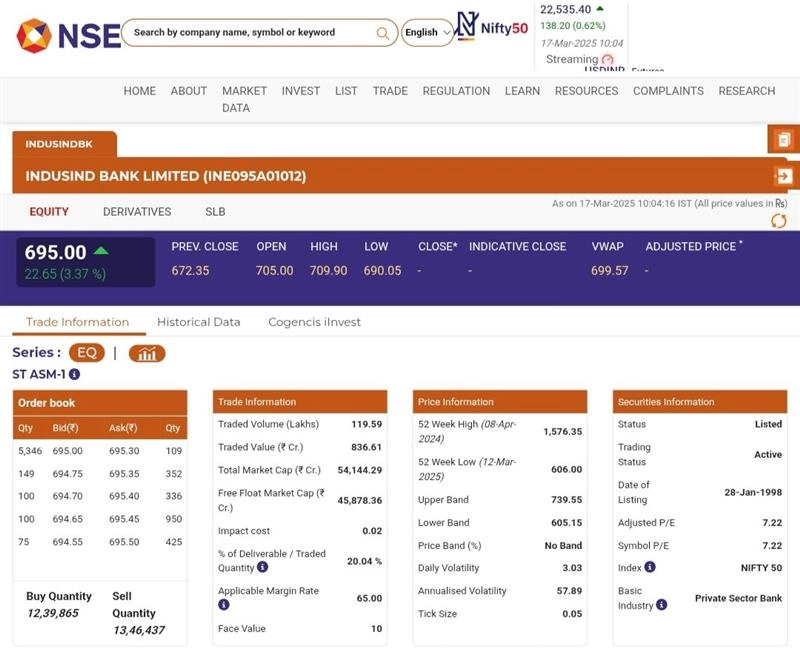The height and width of the screenshot is (663, 800).
Task: Toggle the EQ series pill
Action: (x=86, y=353)
